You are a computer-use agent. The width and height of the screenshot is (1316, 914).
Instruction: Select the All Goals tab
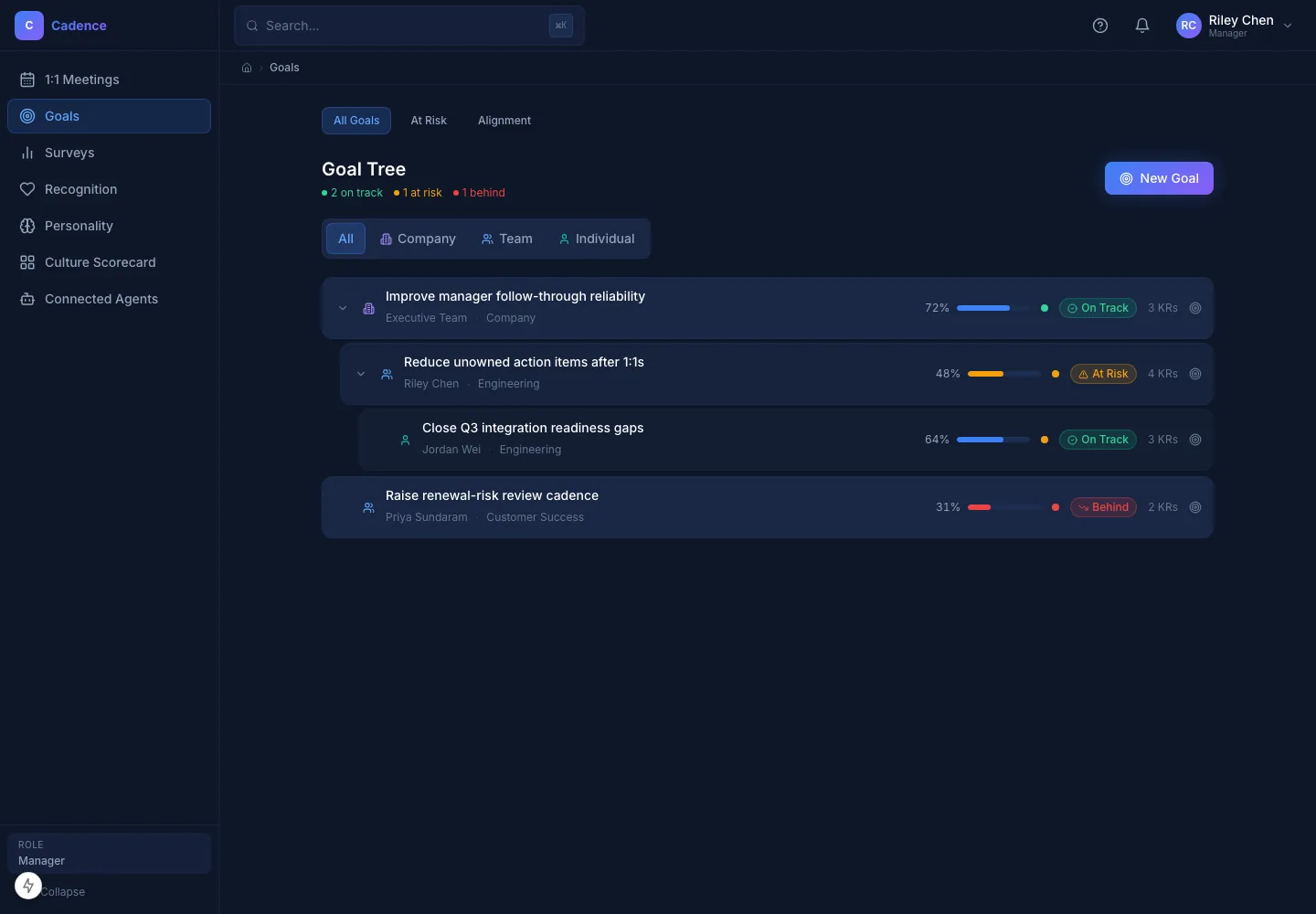(x=356, y=121)
